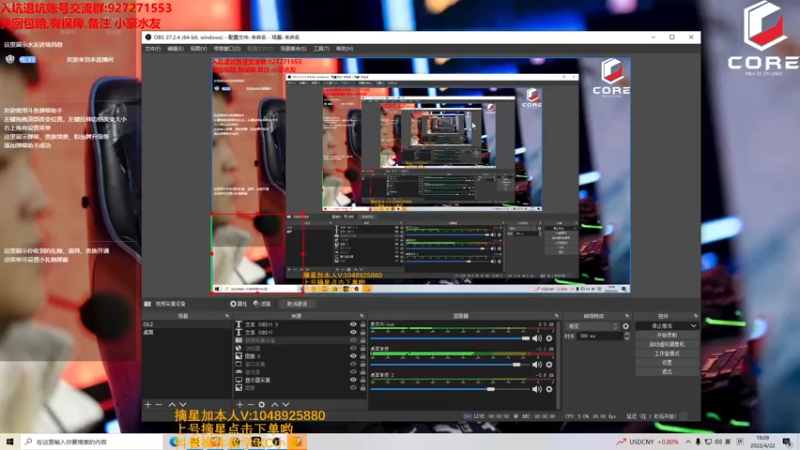Image resolution: width=800 pixels, height=450 pixels.
Task: Add a new source with plus icon
Action: pos(240,405)
